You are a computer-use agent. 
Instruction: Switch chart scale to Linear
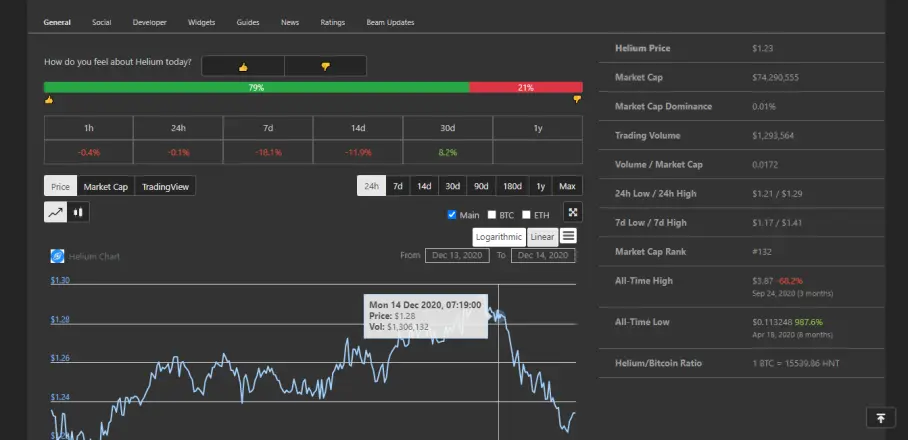point(542,237)
